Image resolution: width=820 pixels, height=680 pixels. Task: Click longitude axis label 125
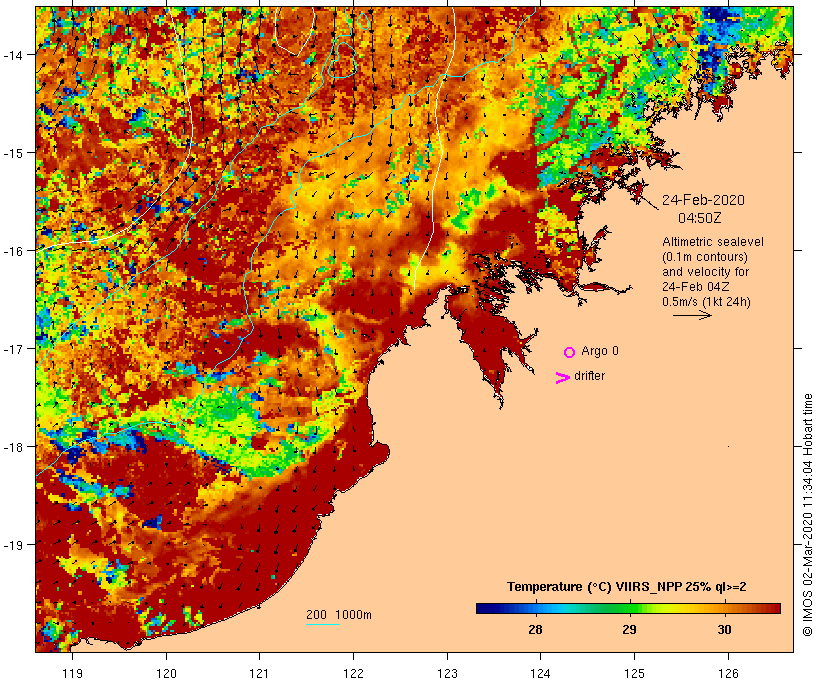[x=634, y=673]
